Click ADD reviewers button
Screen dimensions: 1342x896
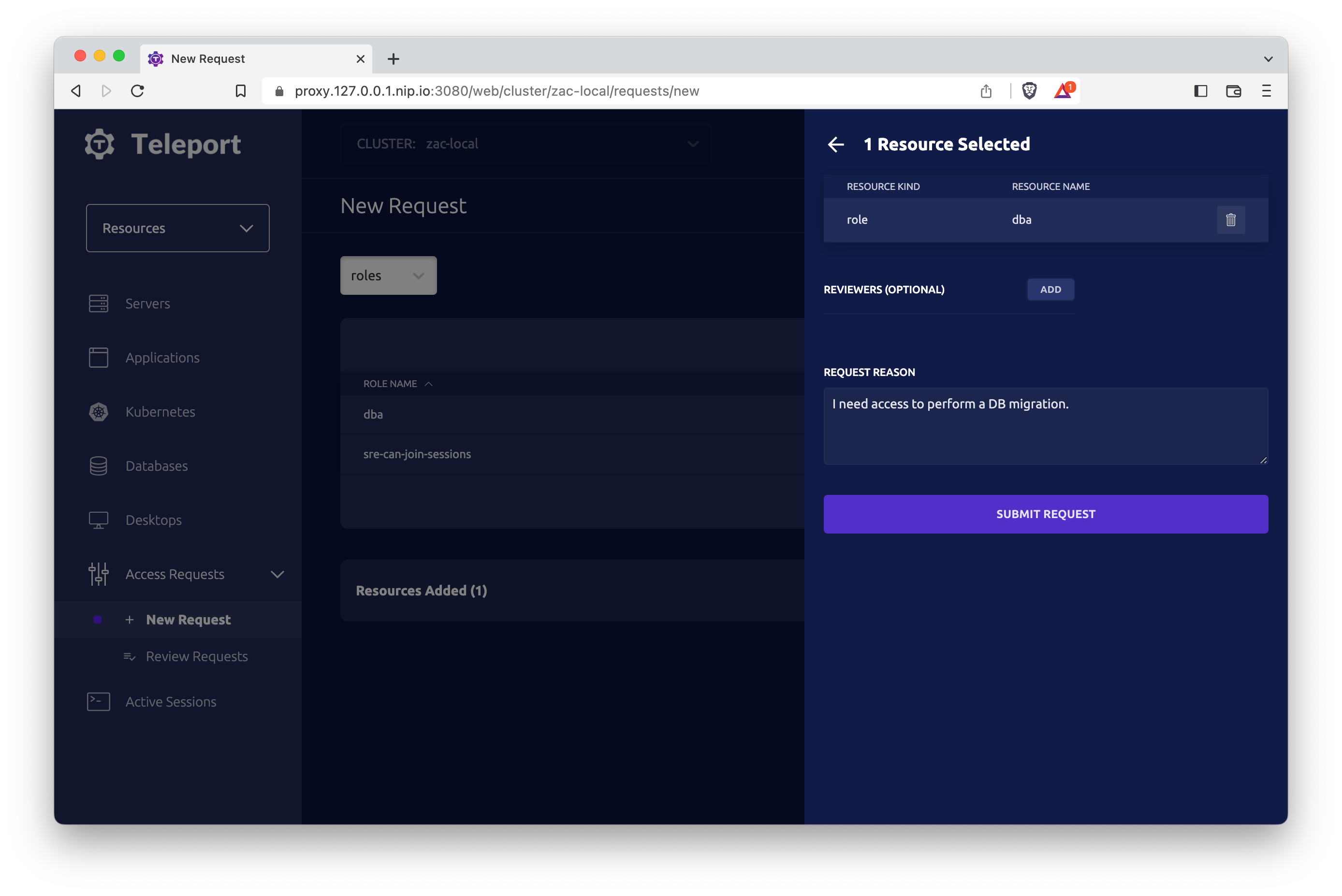(1050, 289)
